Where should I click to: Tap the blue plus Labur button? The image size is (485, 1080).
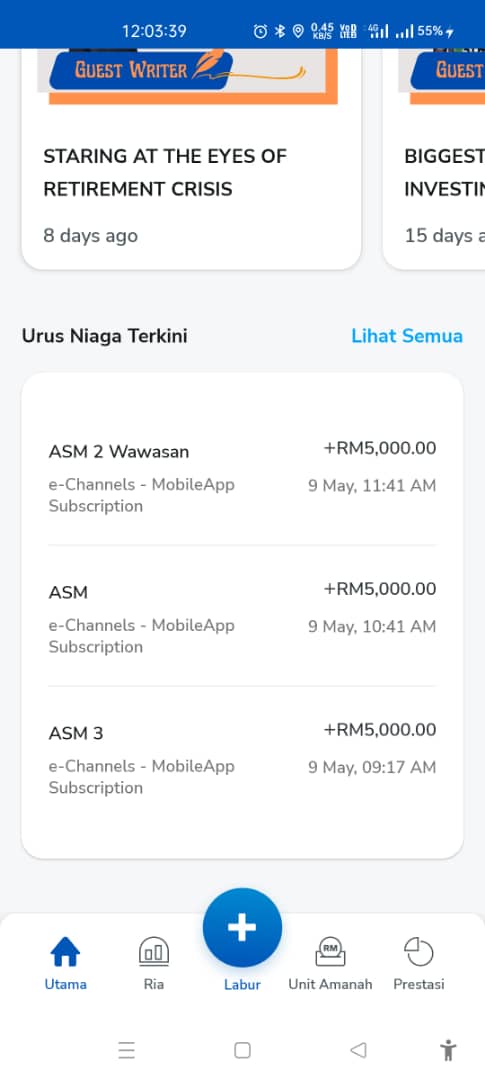242,927
